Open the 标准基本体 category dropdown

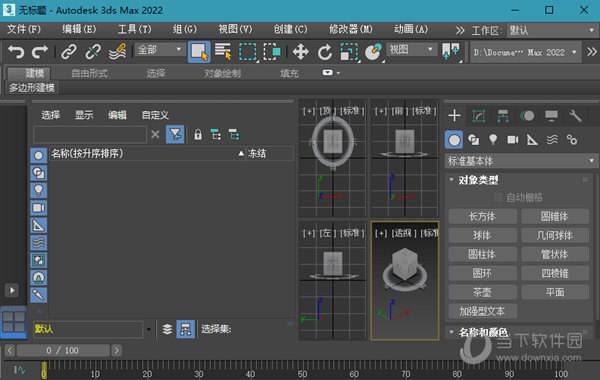point(521,161)
